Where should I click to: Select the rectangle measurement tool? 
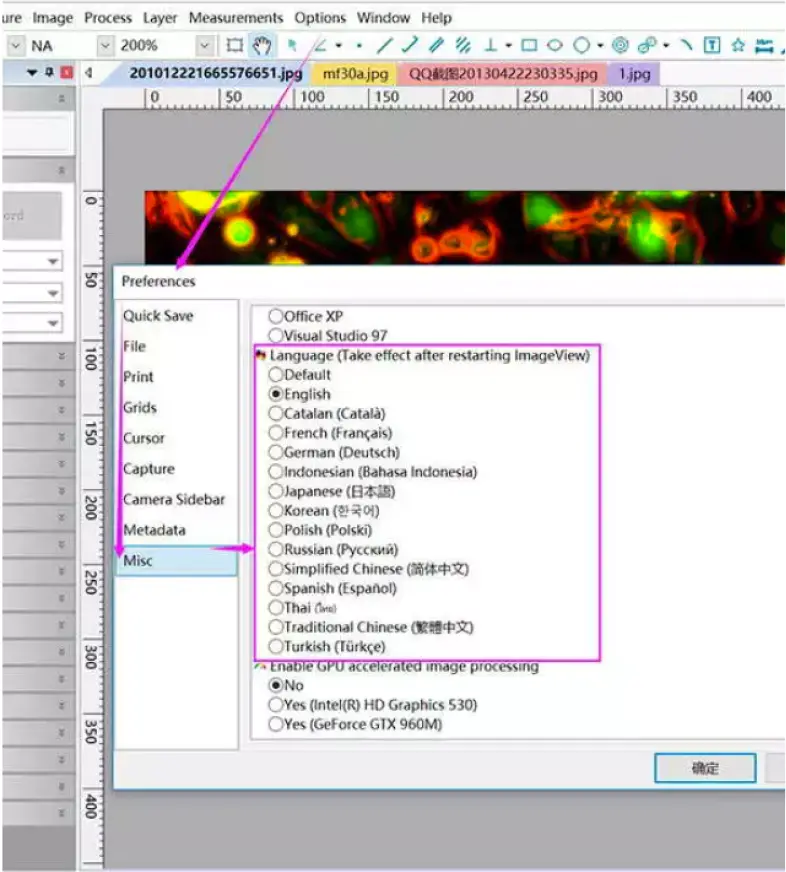click(529, 45)
